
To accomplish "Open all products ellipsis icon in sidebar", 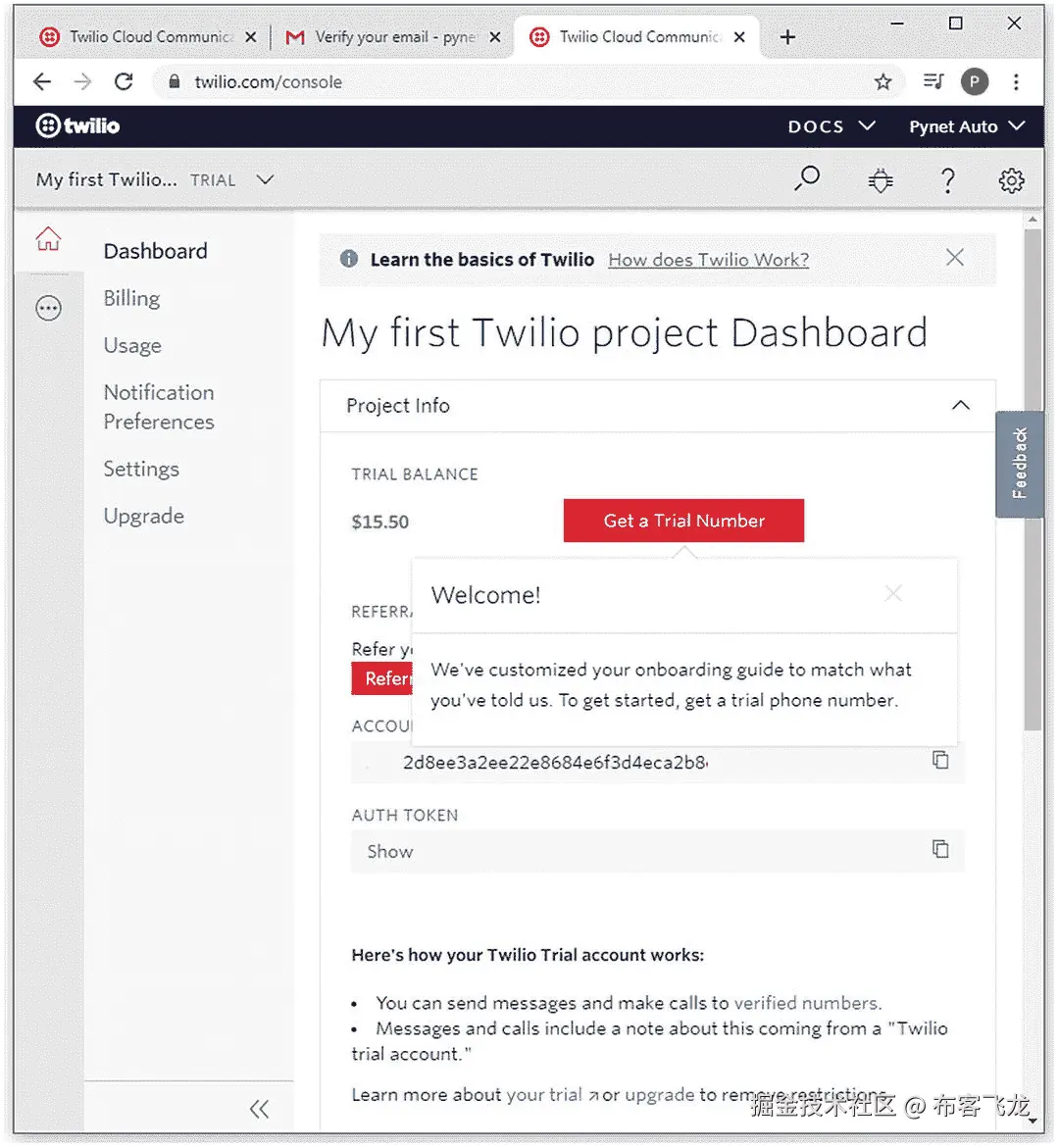I will [x=48, y=308].
